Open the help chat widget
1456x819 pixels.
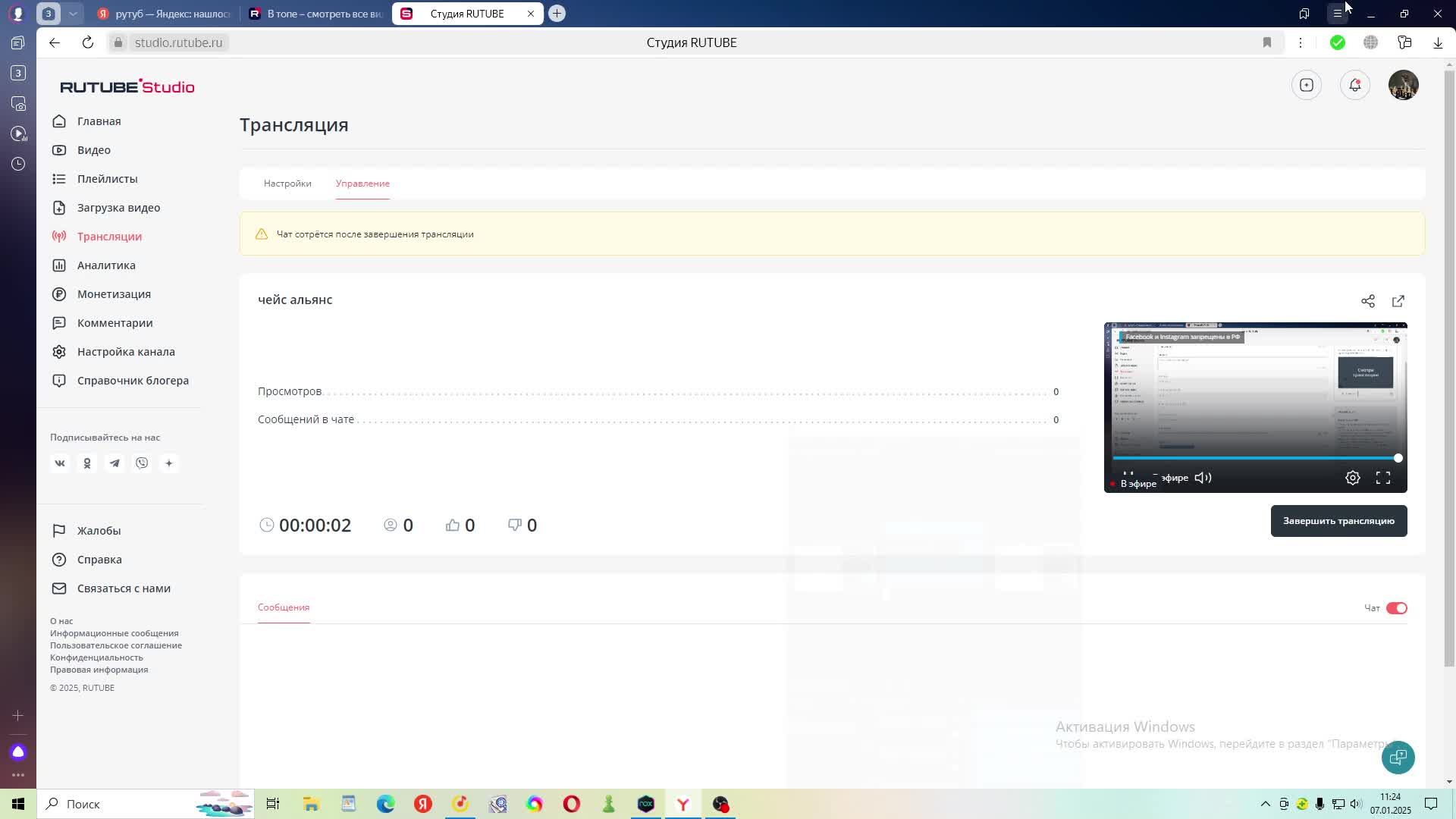pos(1398,757)
